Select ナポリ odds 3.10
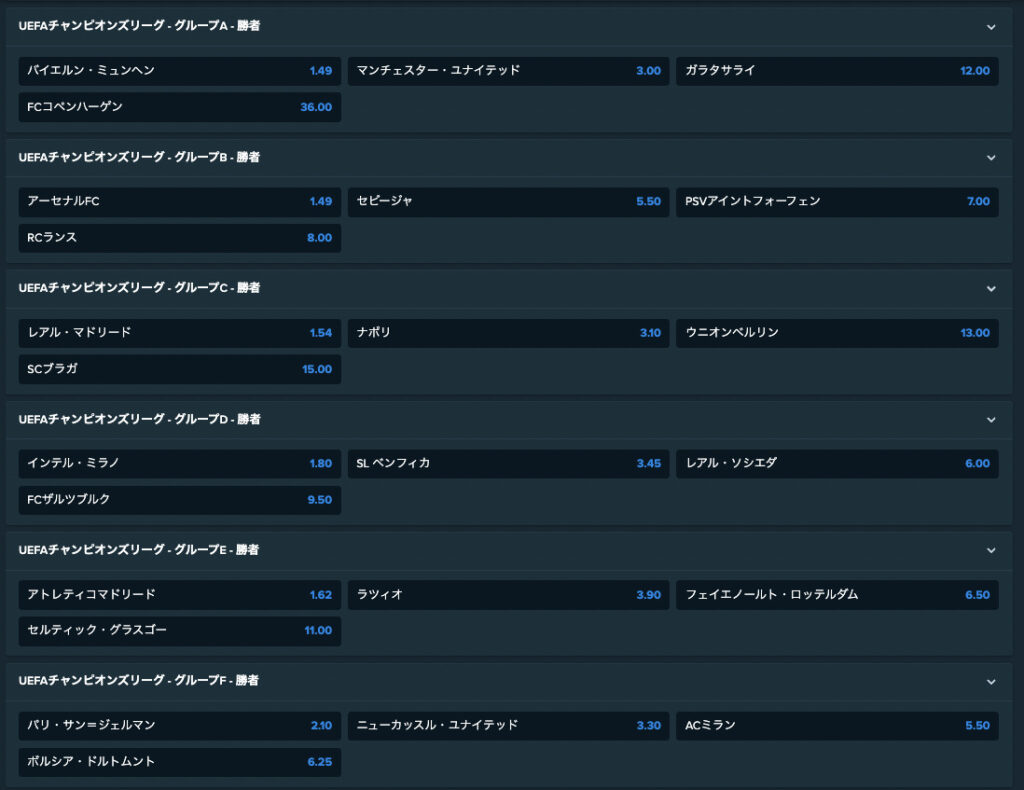 (508, 333)
